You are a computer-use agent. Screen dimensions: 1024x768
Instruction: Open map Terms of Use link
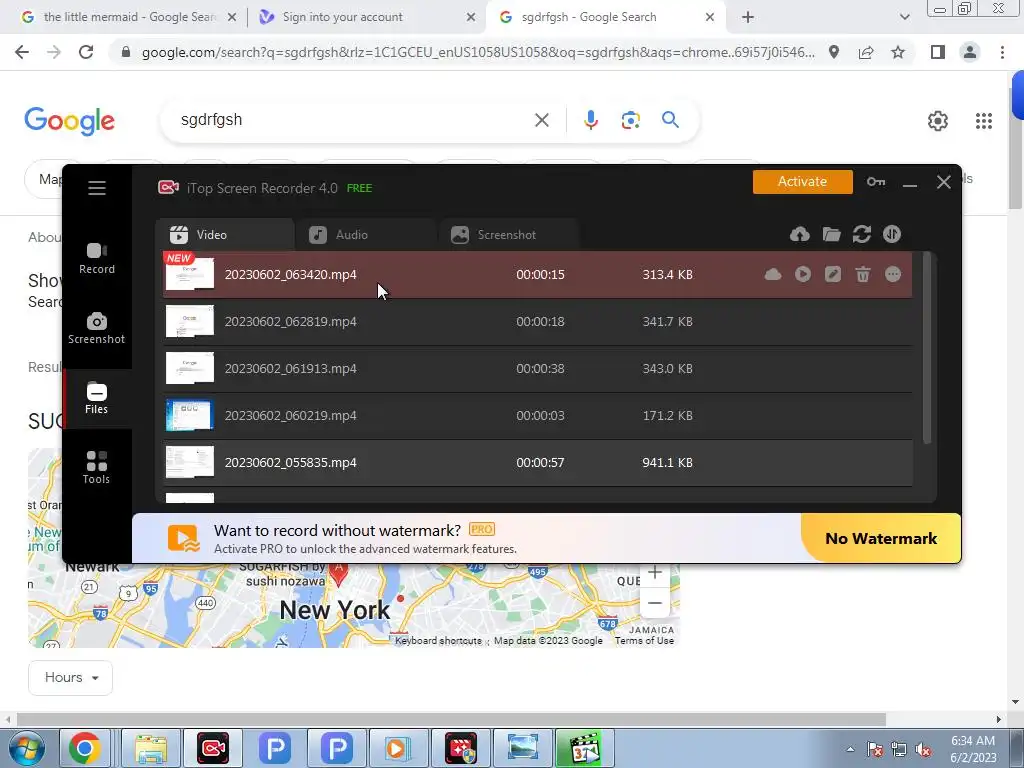(x=644, y=641)
